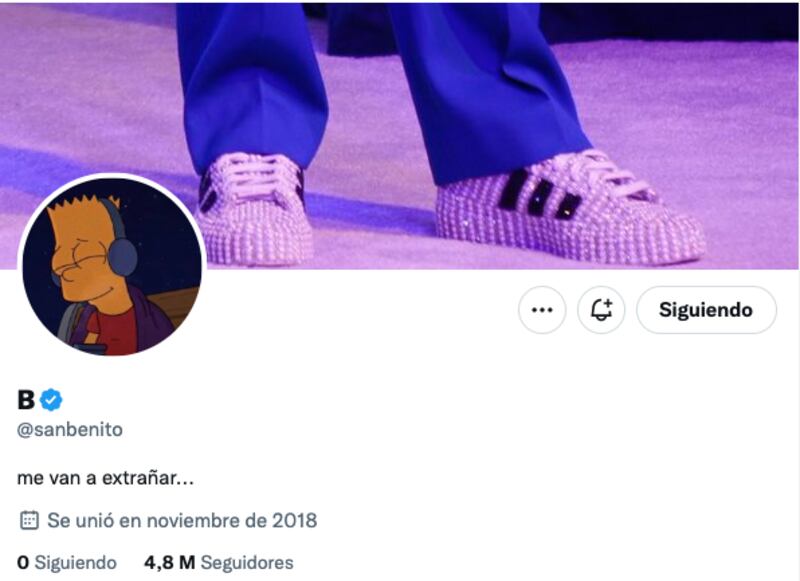Click the '4,8 M' follower count number
The width and height of the screenshot is (800, 581).
click(x=169, y=563)
